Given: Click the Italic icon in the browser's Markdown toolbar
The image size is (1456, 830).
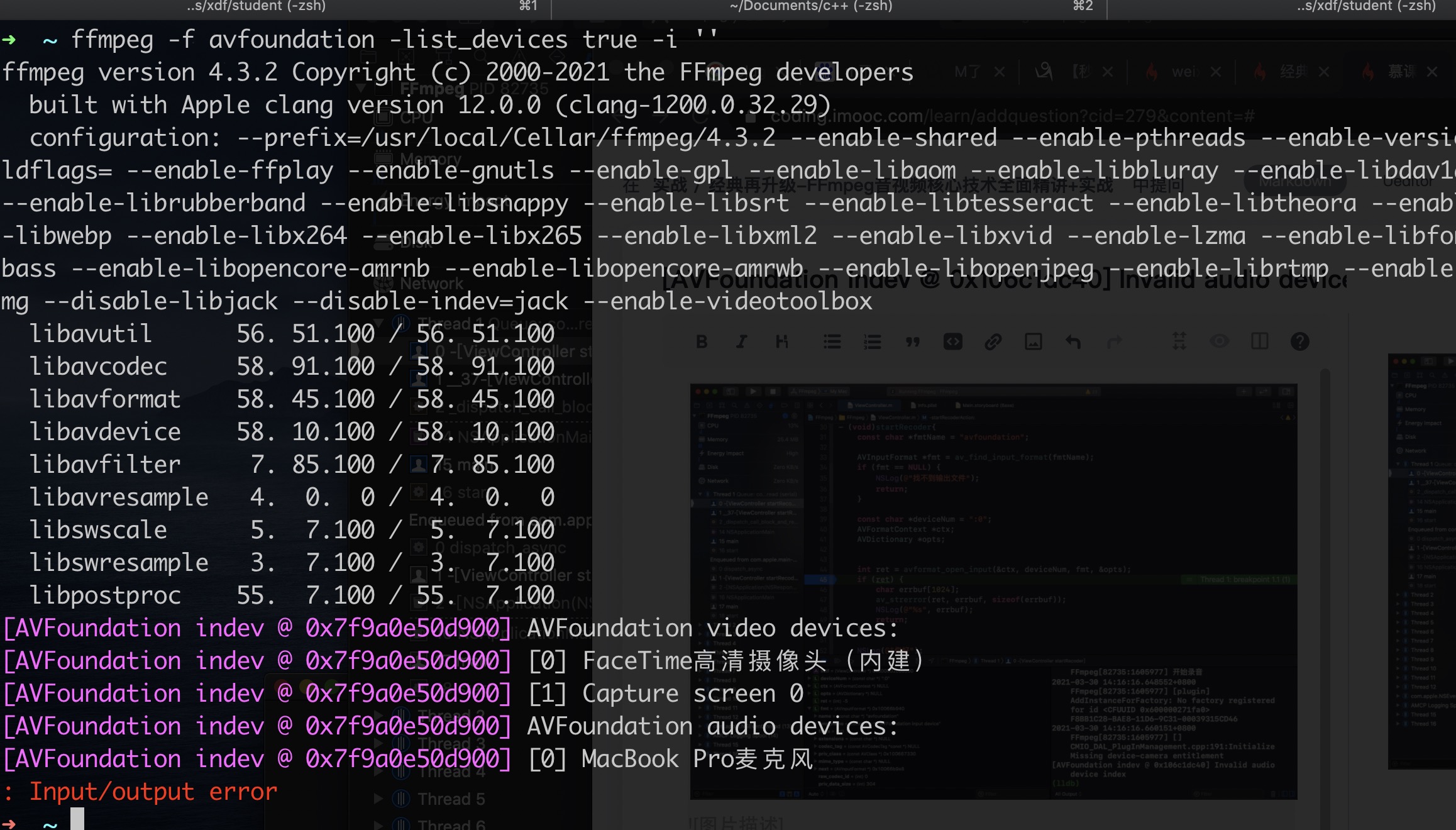Looking at the screenshot, I should (x=742, y=341).
